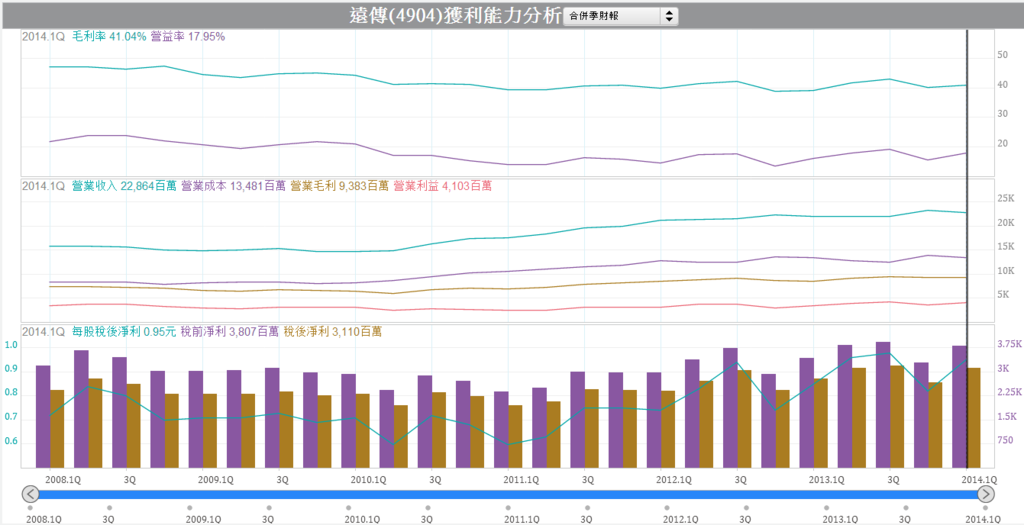Click the 750 label on profit chart axis
This screenshot has height=525, width=1024.
point(1005,441)
